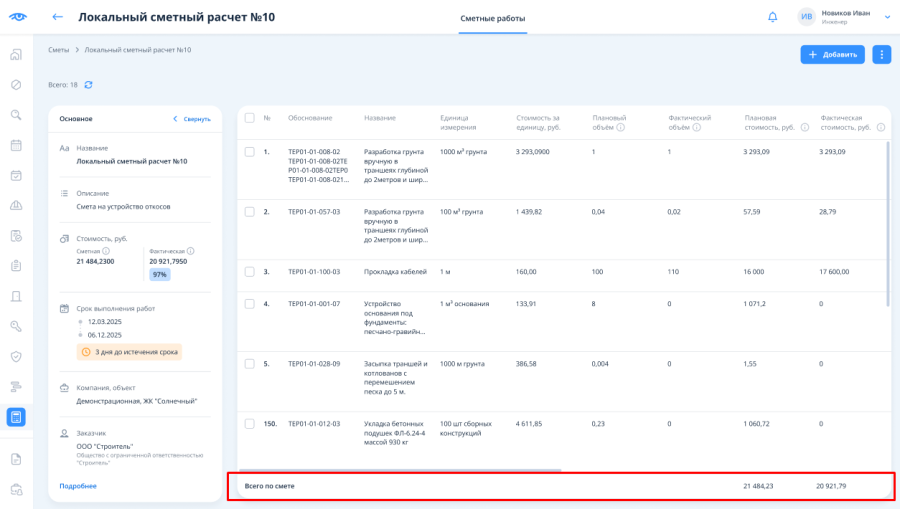The width and height of the screenshot is (900, 509).
Task: Show info for Плановый объём column
Action: tap(620, 127)
